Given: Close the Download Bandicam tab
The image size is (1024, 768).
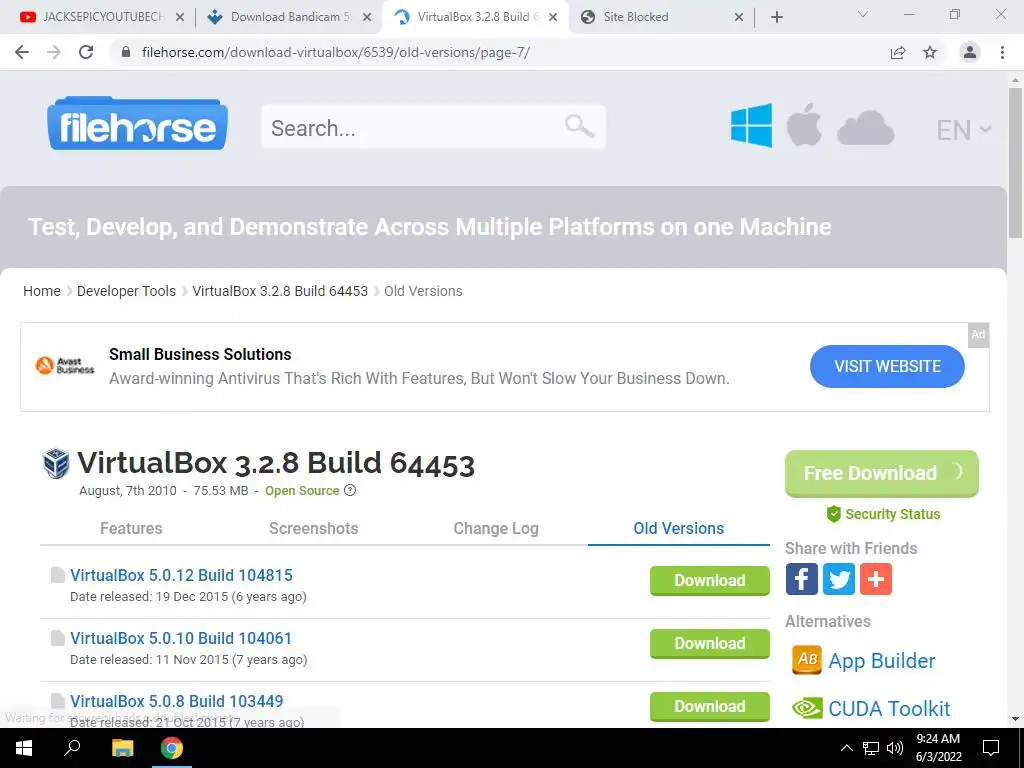Looking at the screenshot, I should point(367,17).
